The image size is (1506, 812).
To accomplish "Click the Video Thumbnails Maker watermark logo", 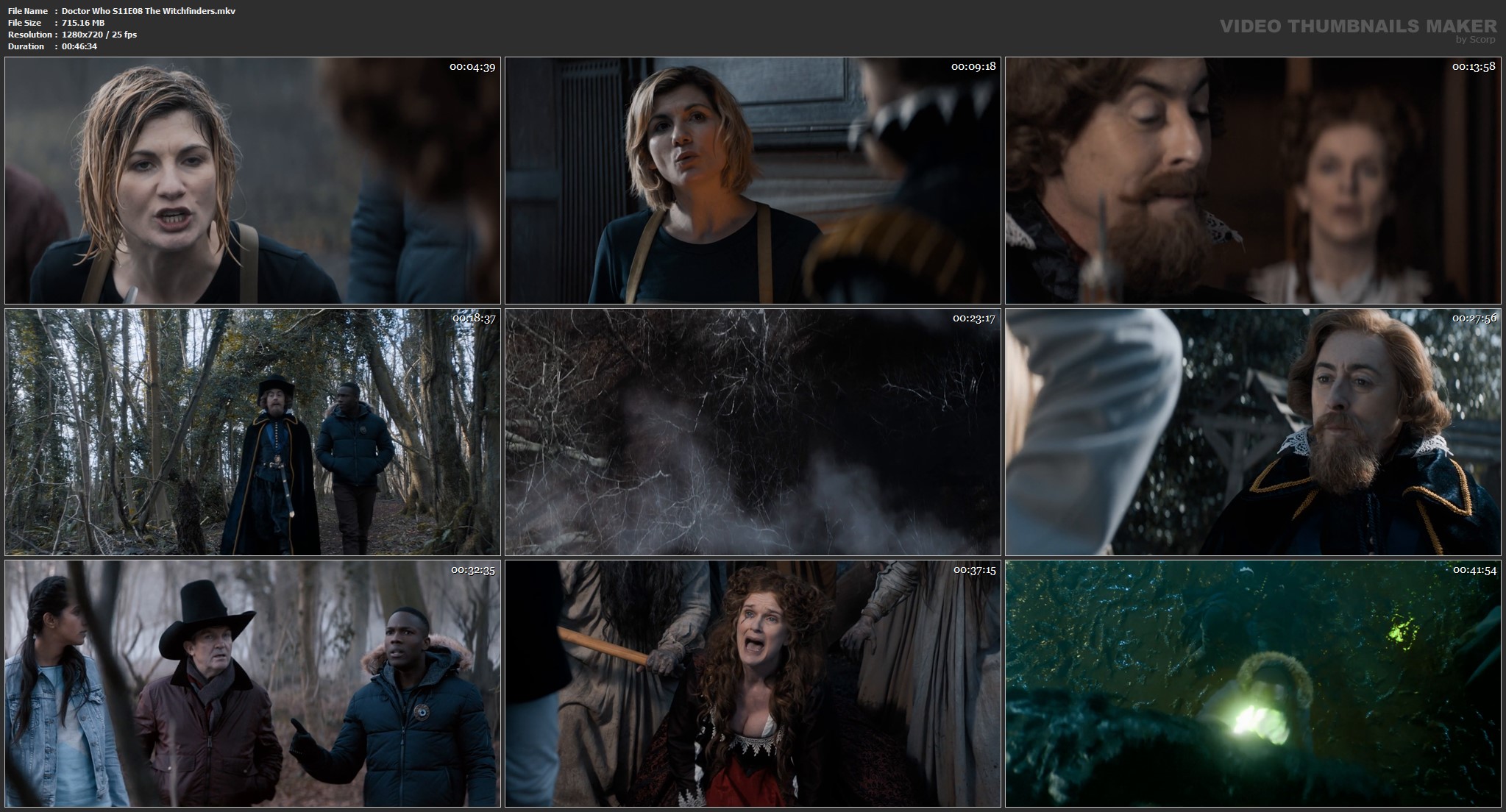I will (1358, 26).
